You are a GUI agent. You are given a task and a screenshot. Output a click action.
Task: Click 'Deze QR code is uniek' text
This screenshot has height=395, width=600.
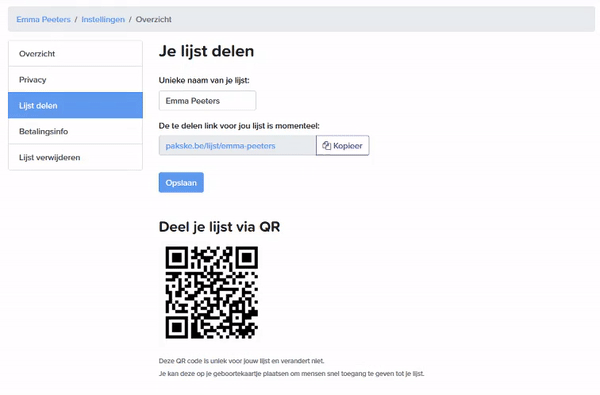(241, 361)
